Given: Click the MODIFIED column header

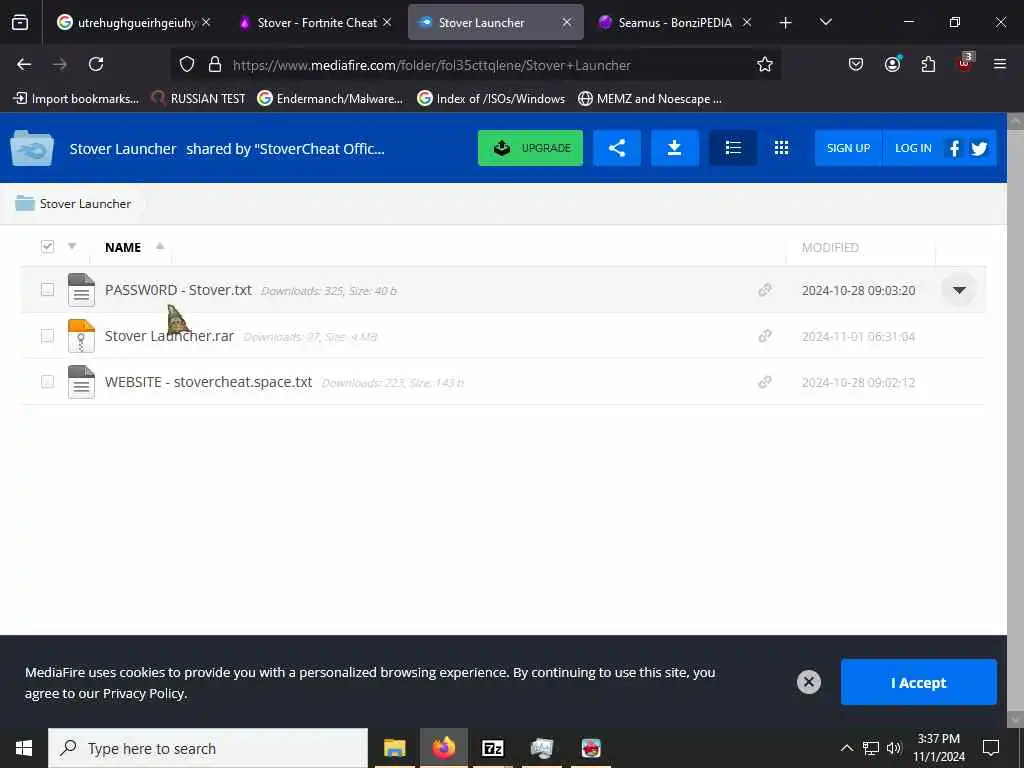Looking at the screenshot, I should click(830, 247).
